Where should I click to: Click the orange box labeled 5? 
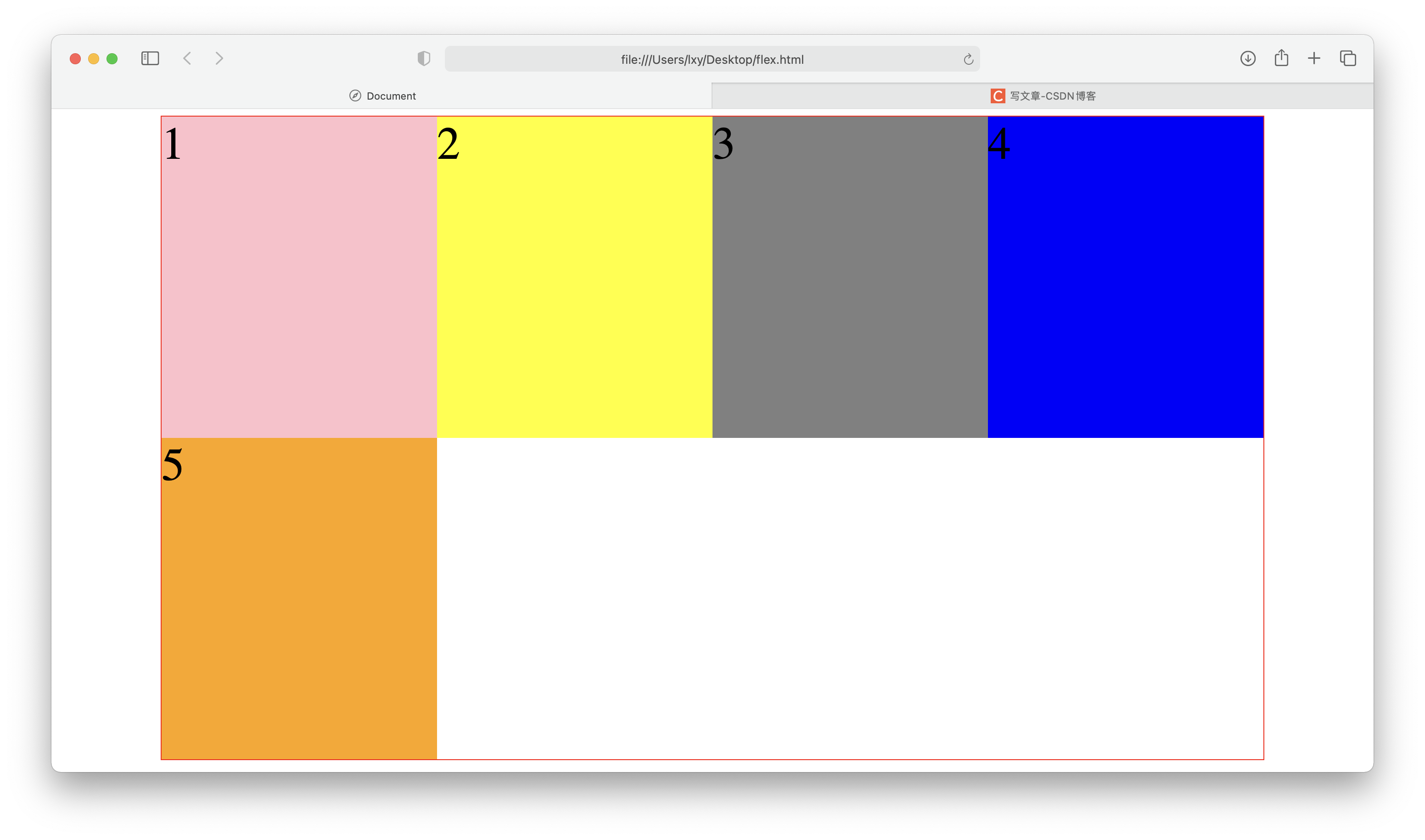coord(299,598)
